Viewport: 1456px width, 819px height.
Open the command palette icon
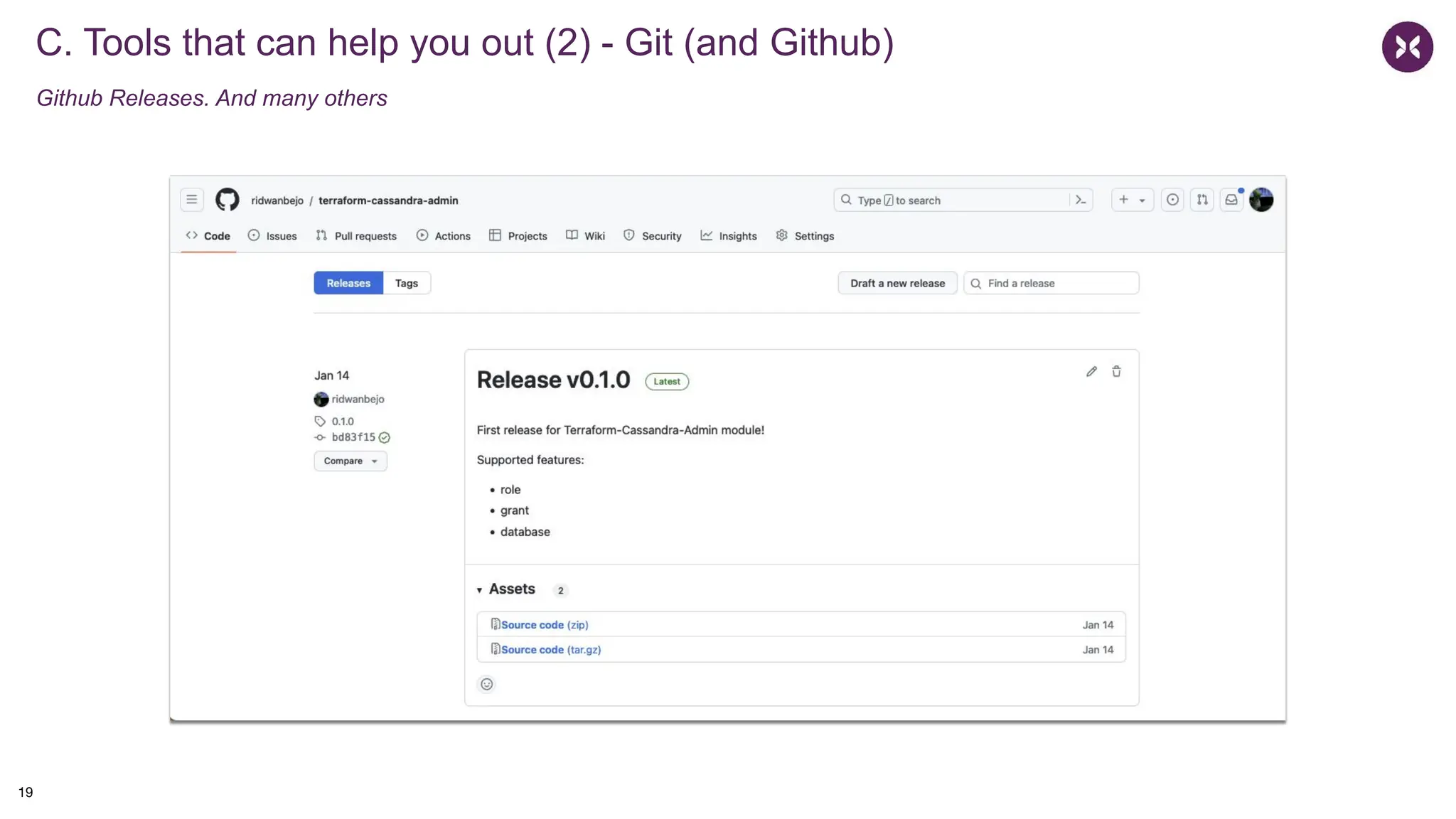[x=1081, y=200]
